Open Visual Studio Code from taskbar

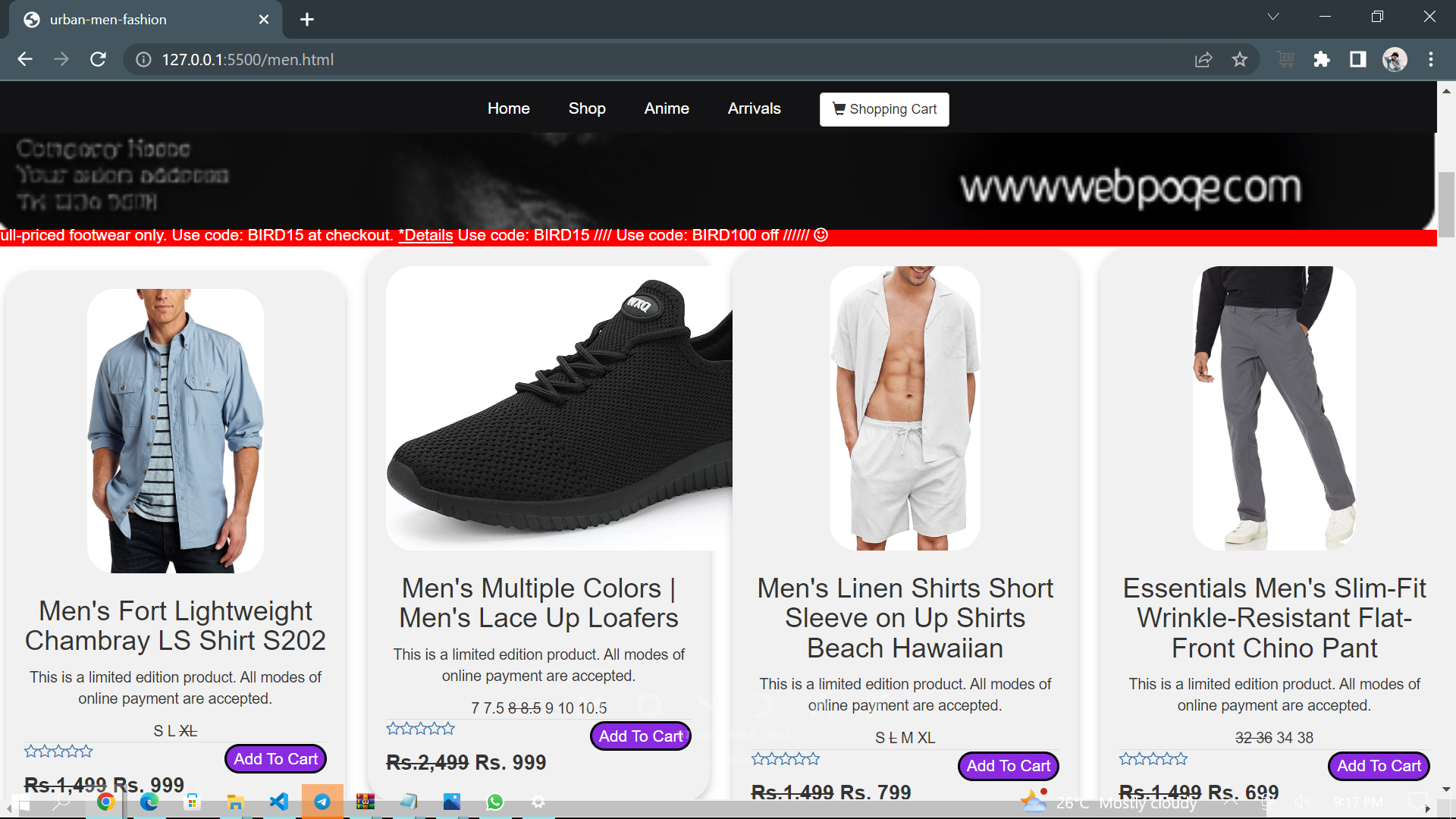tap(279, 802)
